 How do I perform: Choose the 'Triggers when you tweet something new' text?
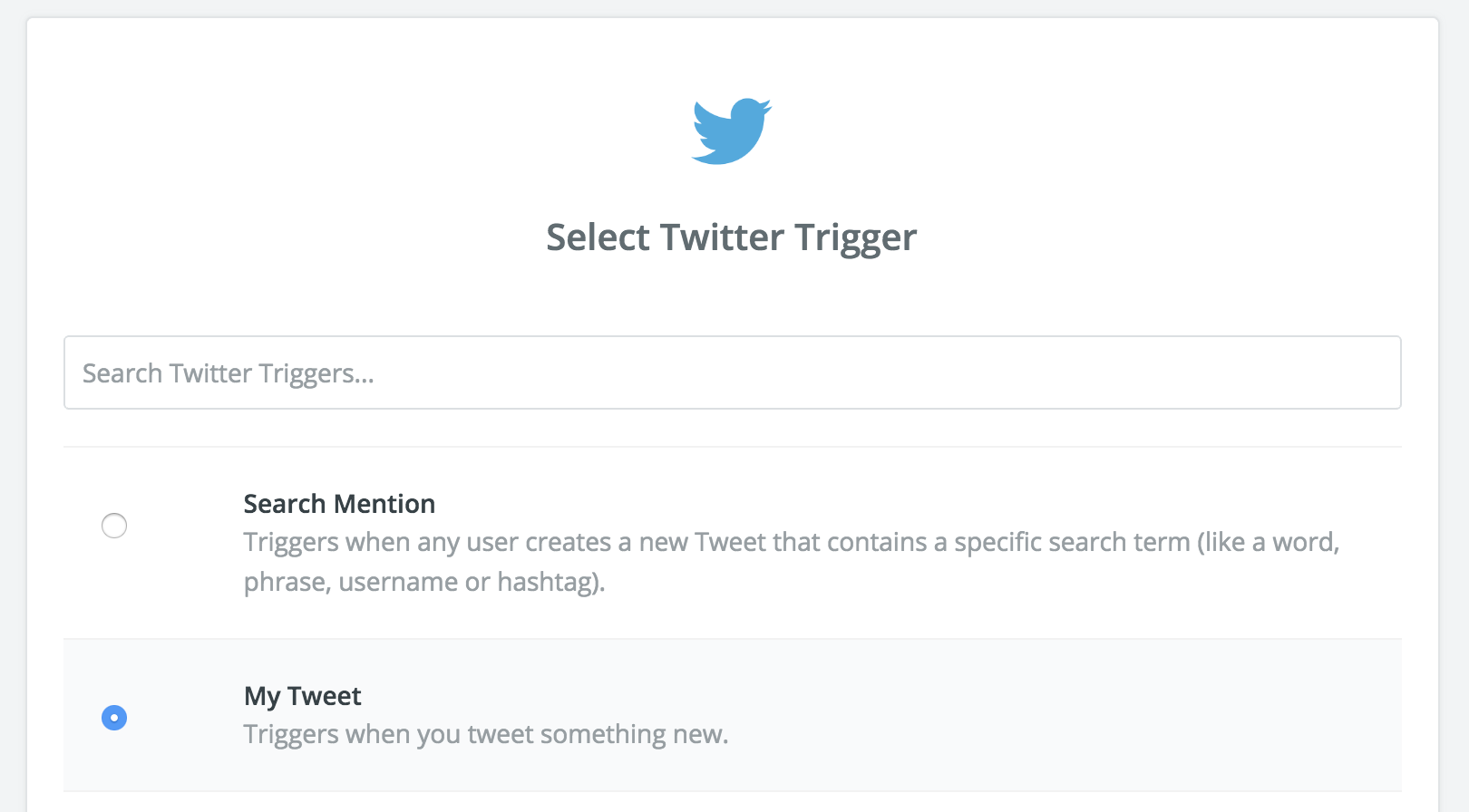[x=486, y=734]
